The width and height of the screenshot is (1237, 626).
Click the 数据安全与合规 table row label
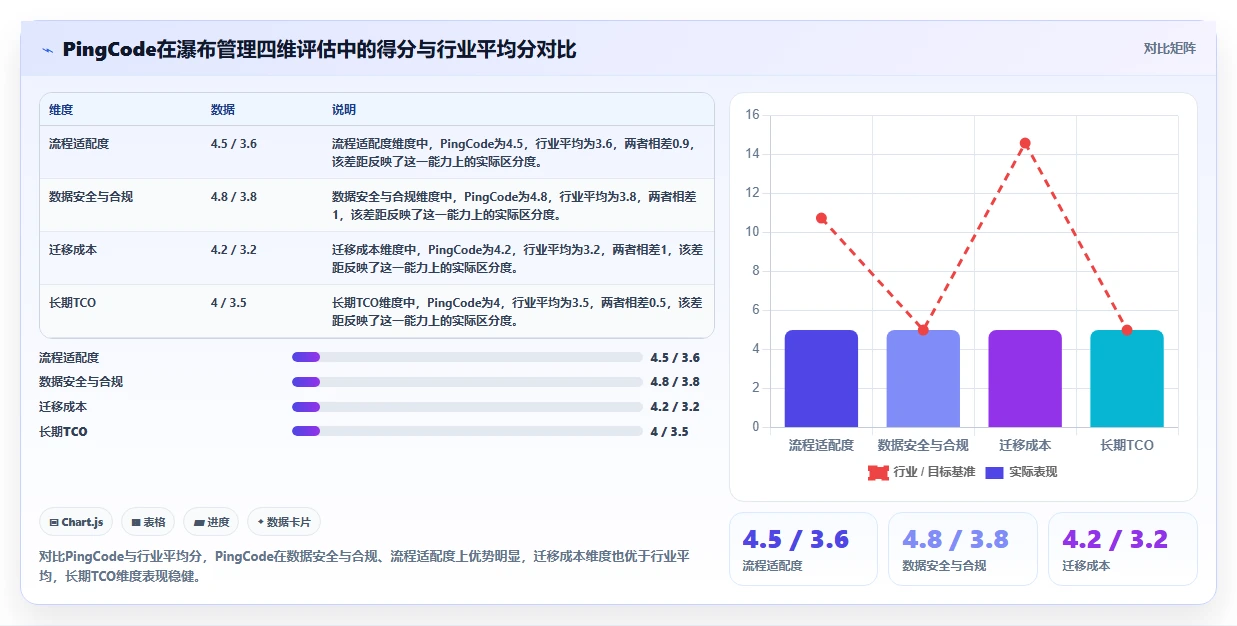[x=91, y=197]
